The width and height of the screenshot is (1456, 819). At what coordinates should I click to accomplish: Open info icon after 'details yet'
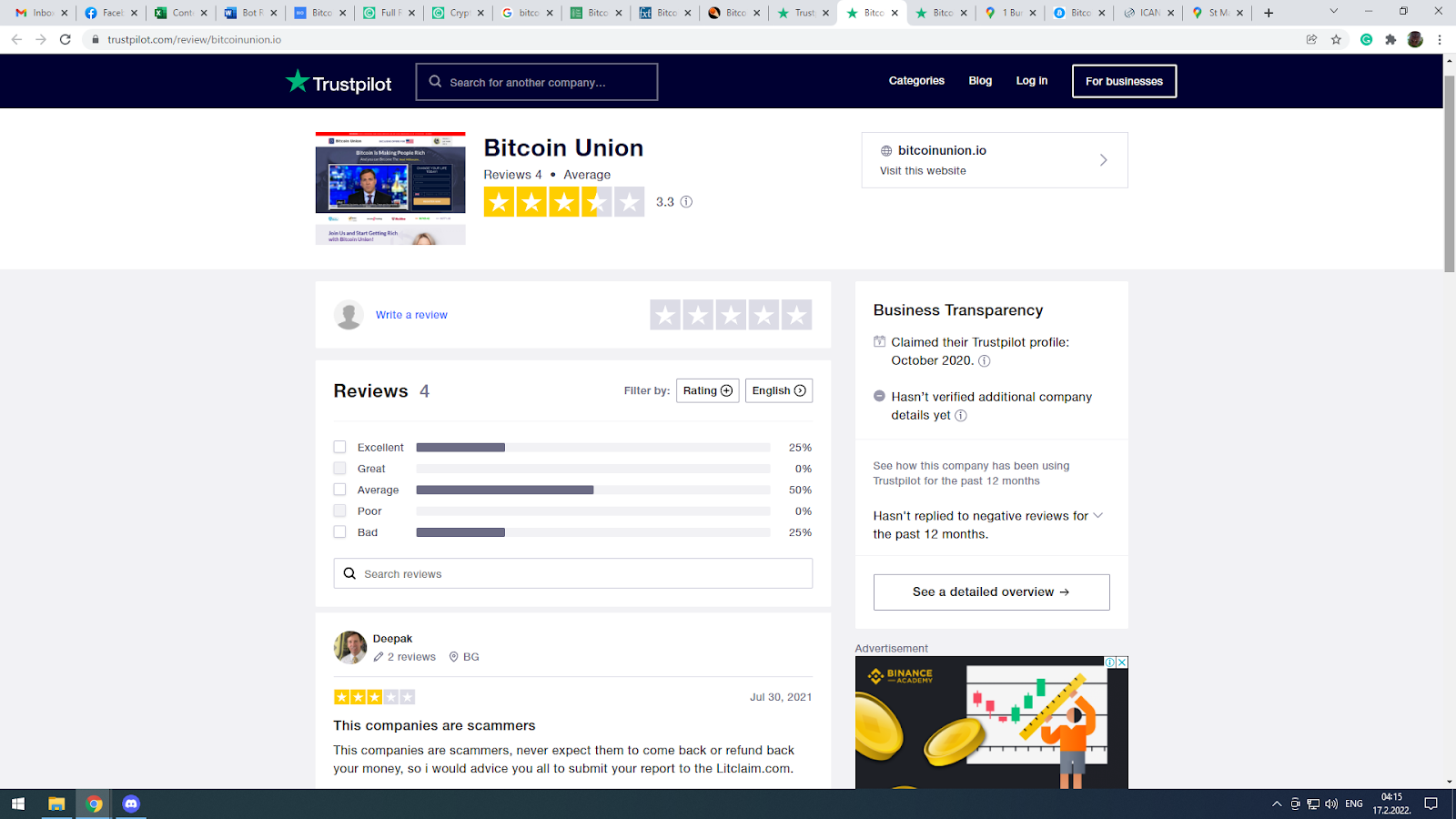(x=961, y=416)
